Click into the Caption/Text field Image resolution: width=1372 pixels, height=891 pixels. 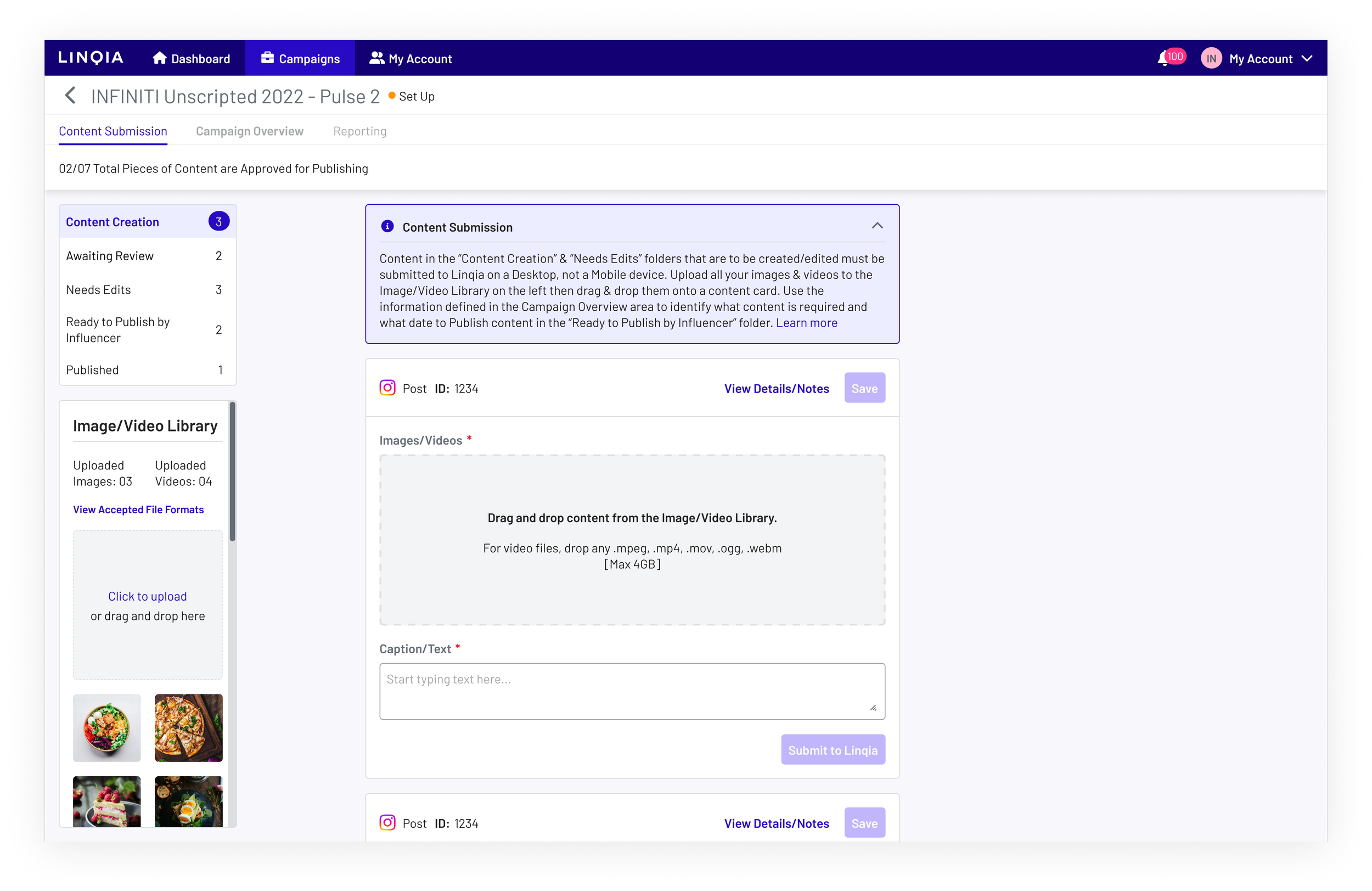(632, 691)
